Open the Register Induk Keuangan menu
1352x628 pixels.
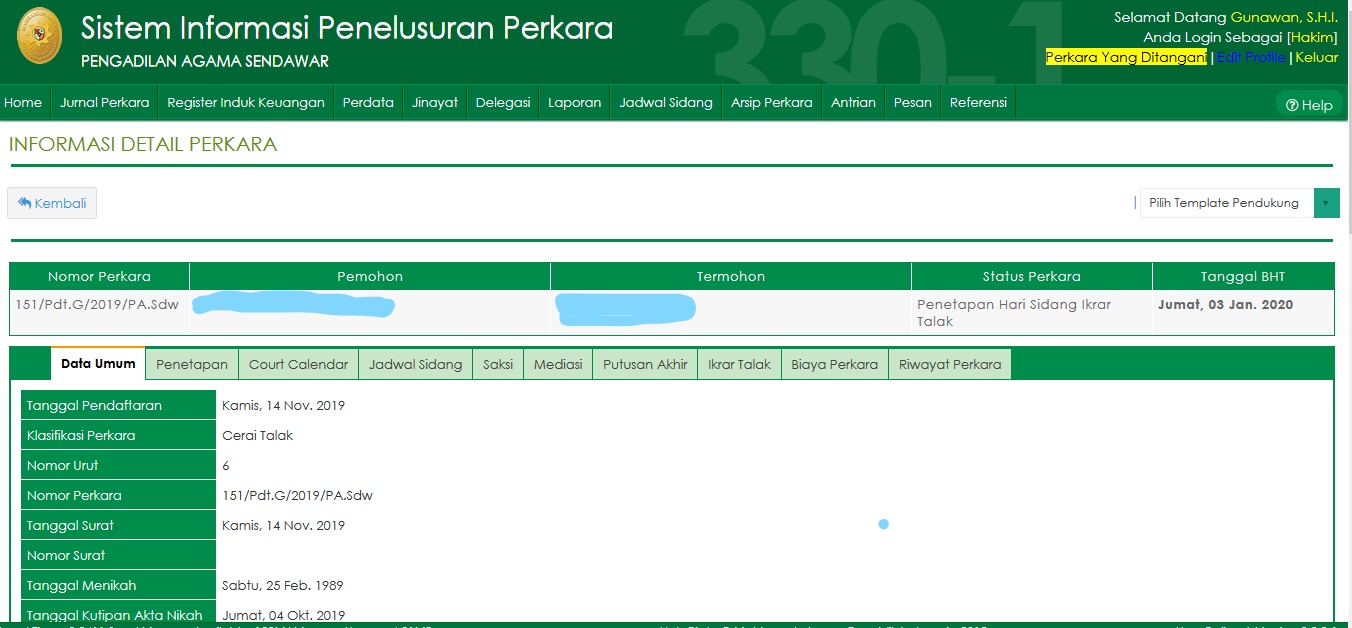tap(245, 102)
